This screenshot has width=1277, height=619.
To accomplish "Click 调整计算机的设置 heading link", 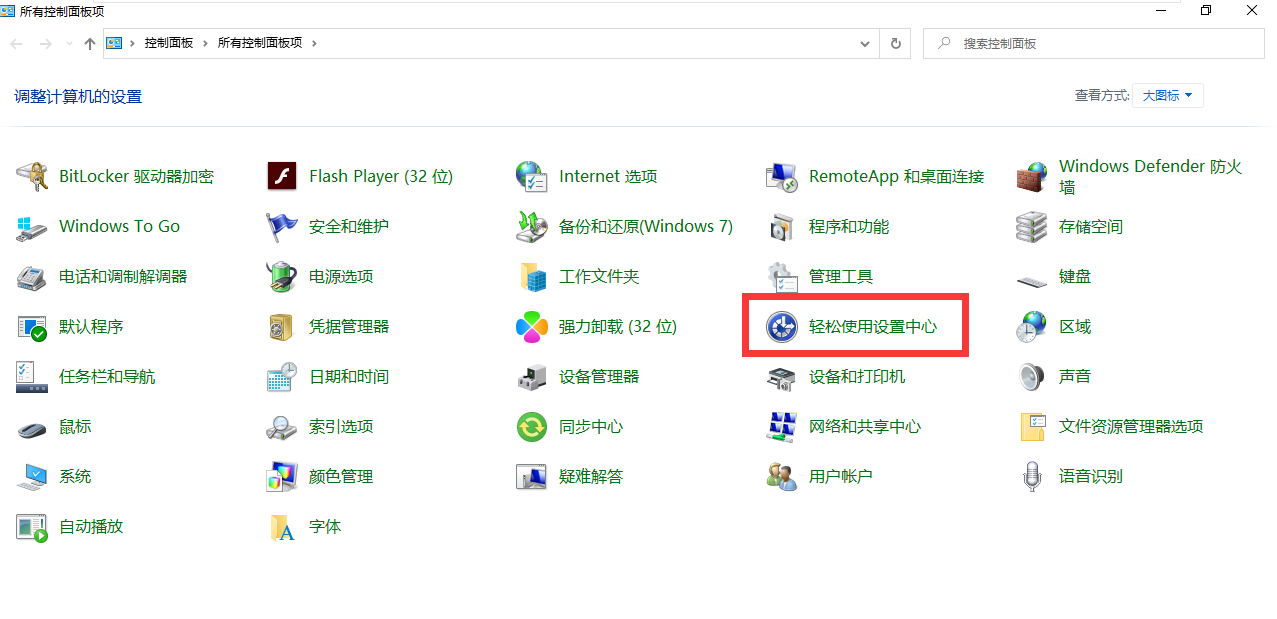I will tap(77, 96).
